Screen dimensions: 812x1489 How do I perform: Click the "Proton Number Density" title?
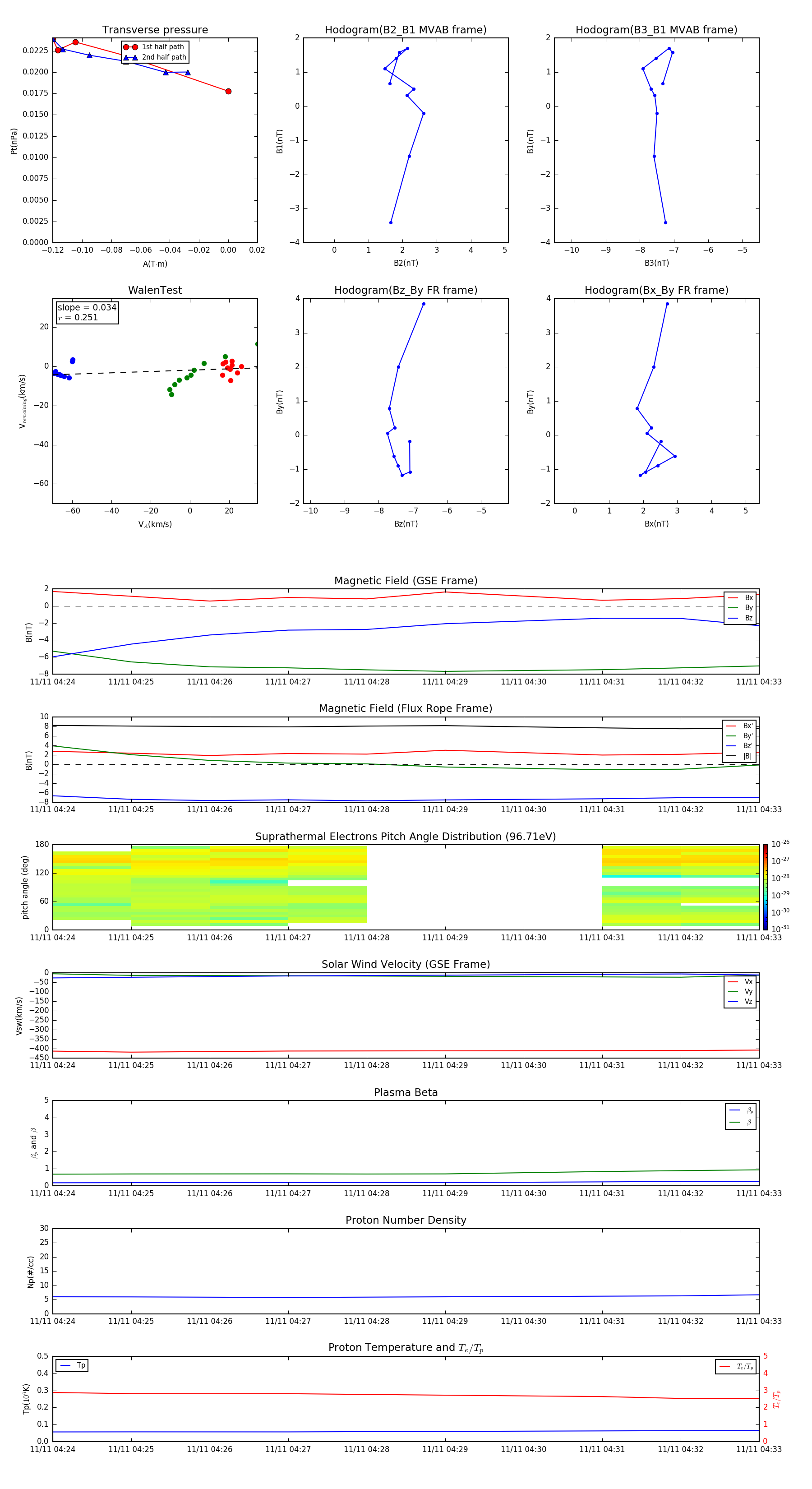406,1220
